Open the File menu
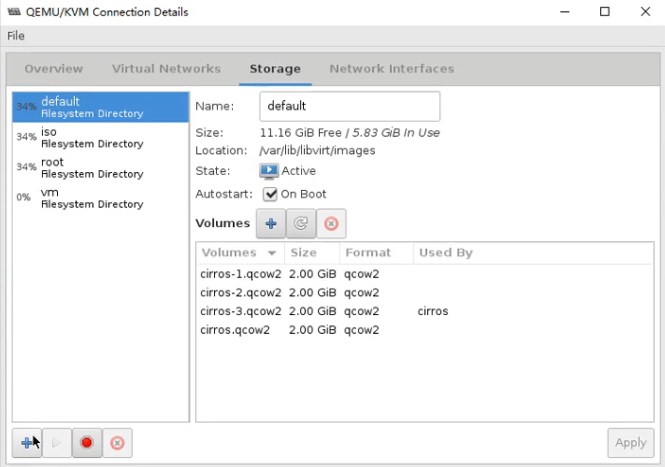The height and width of the screenshot is (467, 665). 16,35
